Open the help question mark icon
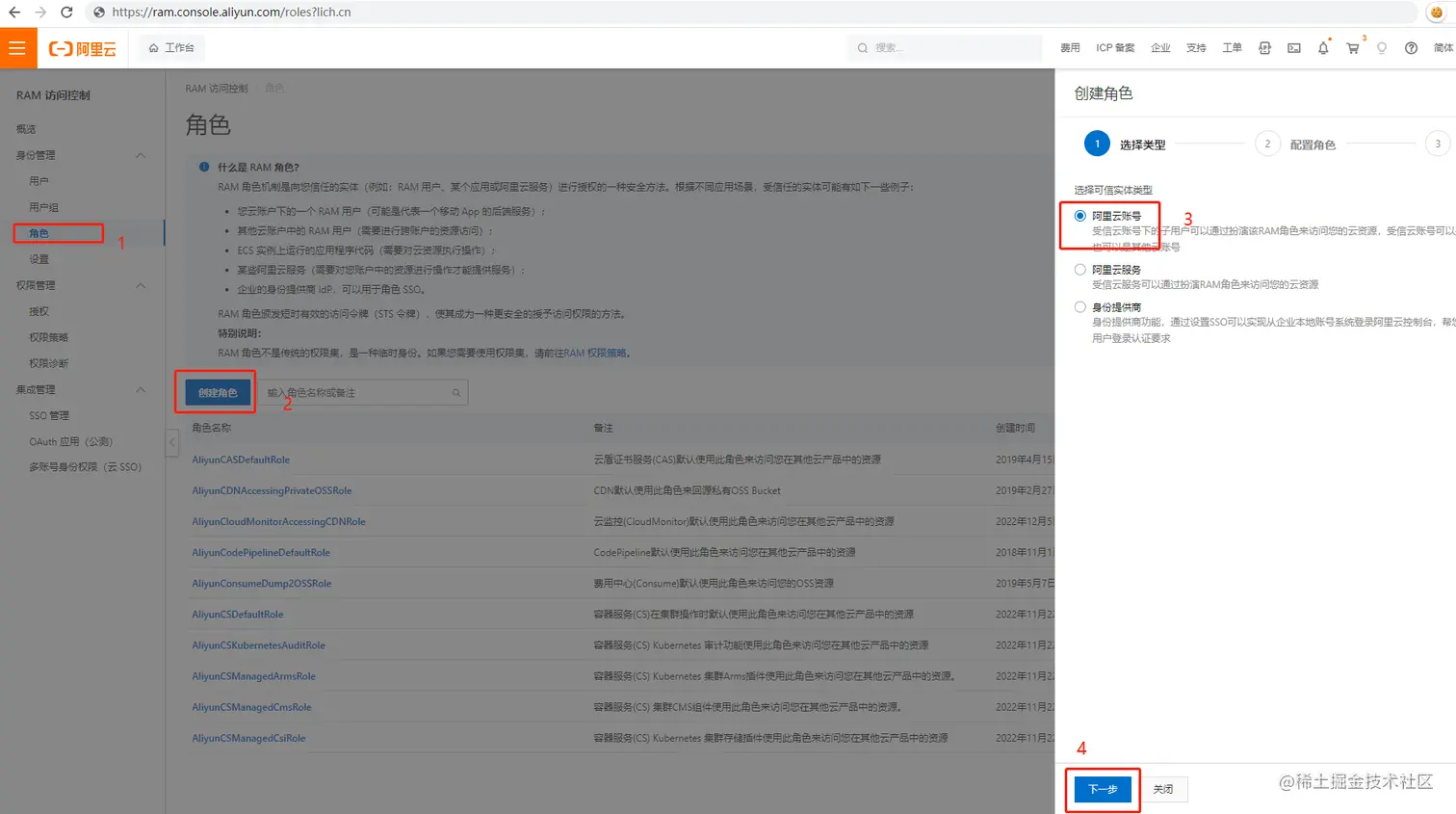 point(1411,48)
